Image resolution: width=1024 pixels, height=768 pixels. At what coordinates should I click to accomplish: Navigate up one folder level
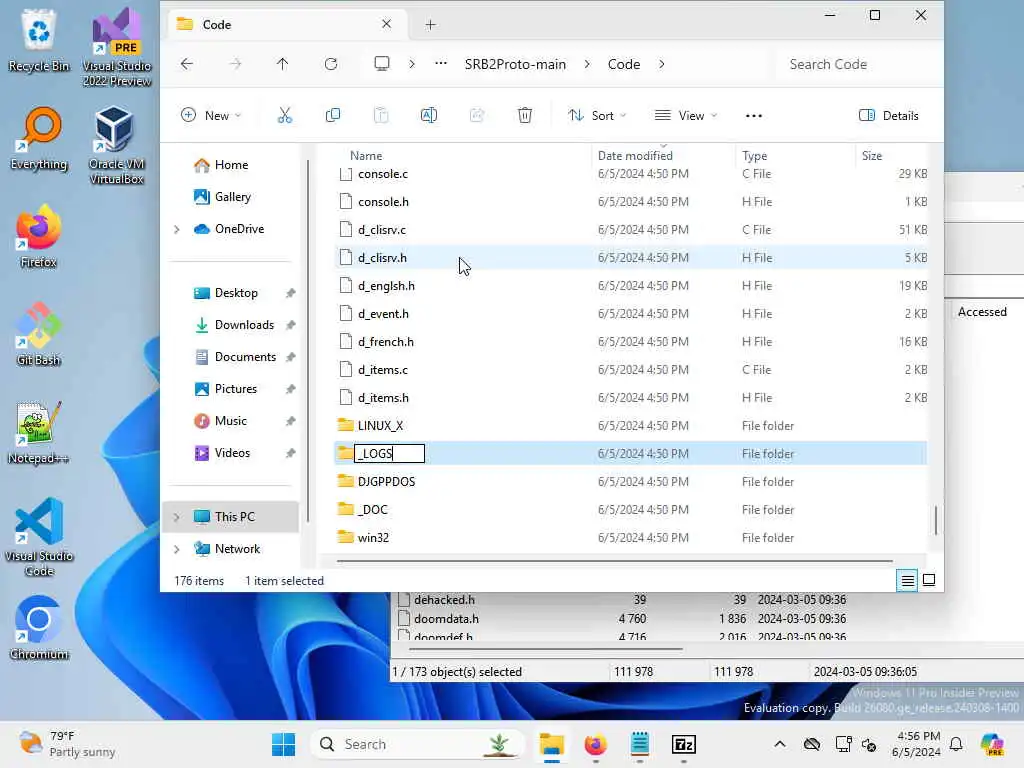tap(282, 64)
